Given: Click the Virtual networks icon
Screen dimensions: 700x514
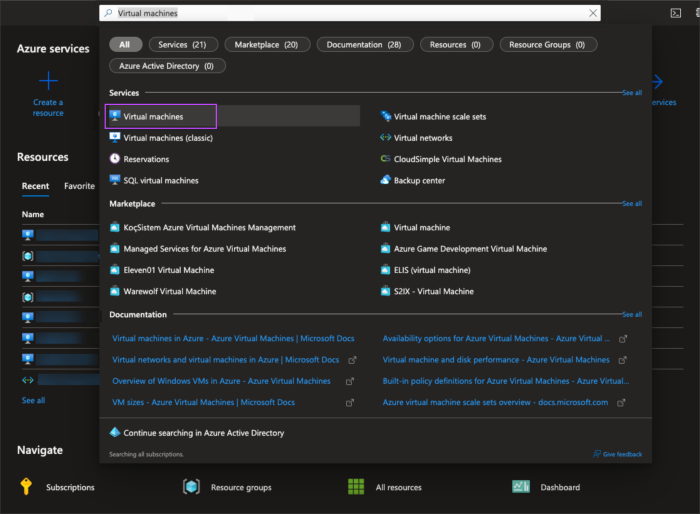Looking at the screenshot, I should (386, 138).
